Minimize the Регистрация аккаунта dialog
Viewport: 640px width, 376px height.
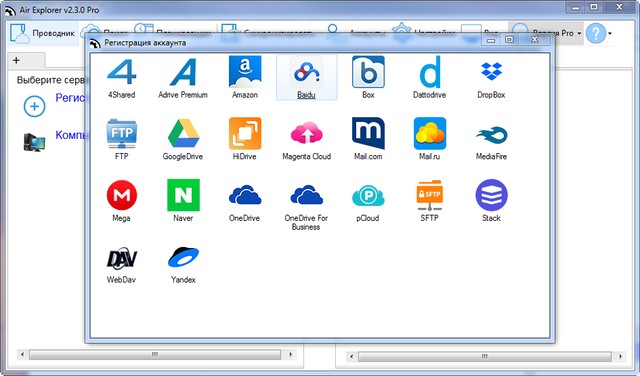click(x=491, y=40)
